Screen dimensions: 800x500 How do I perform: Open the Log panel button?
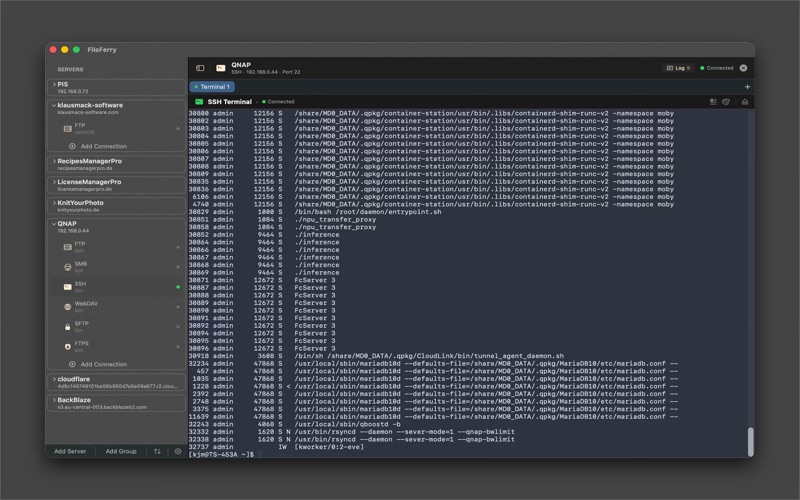click(678, 68)
